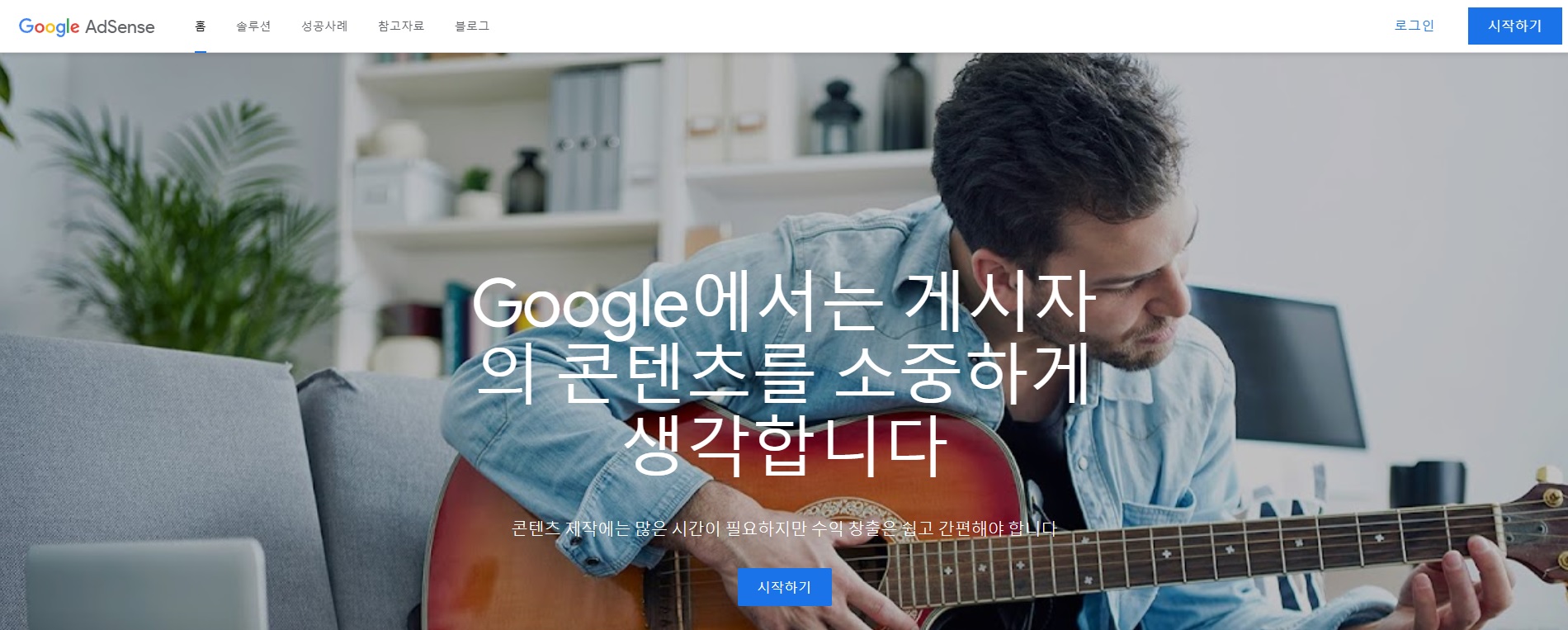Click the Google AdSense logo
This screenshot has height=630, width=1568.
87,26
